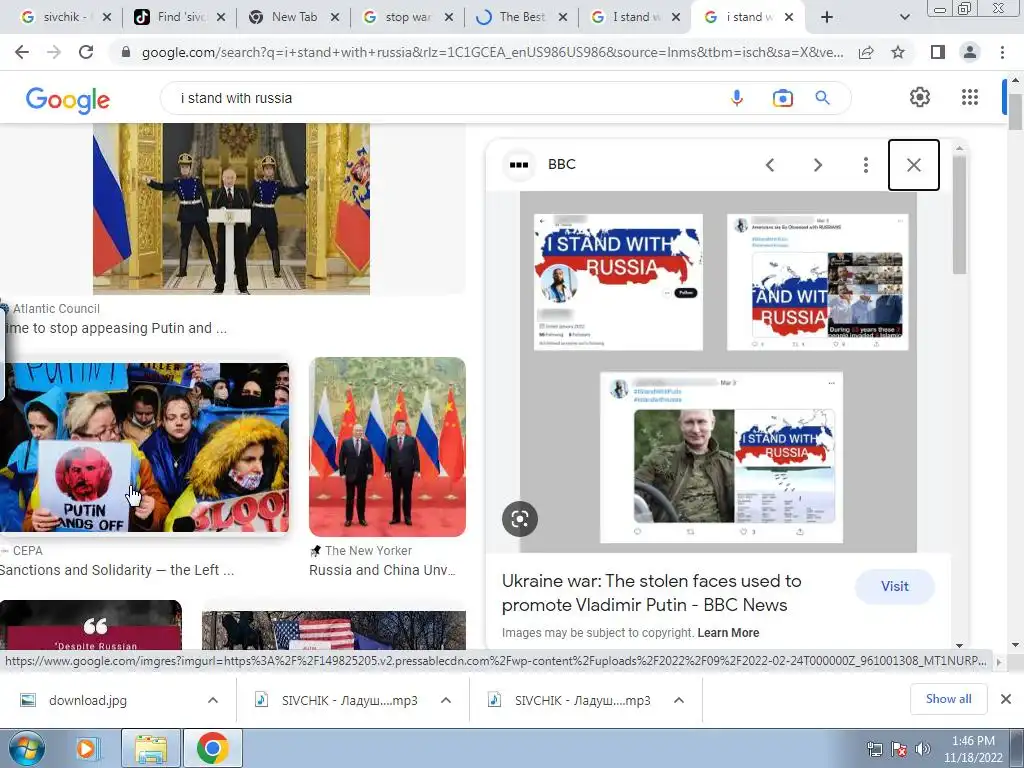Viewport: 1024px width, 768px height.
Task: Expand first SIVCHIK mp3 options arrow
Action: coord(446,700)
